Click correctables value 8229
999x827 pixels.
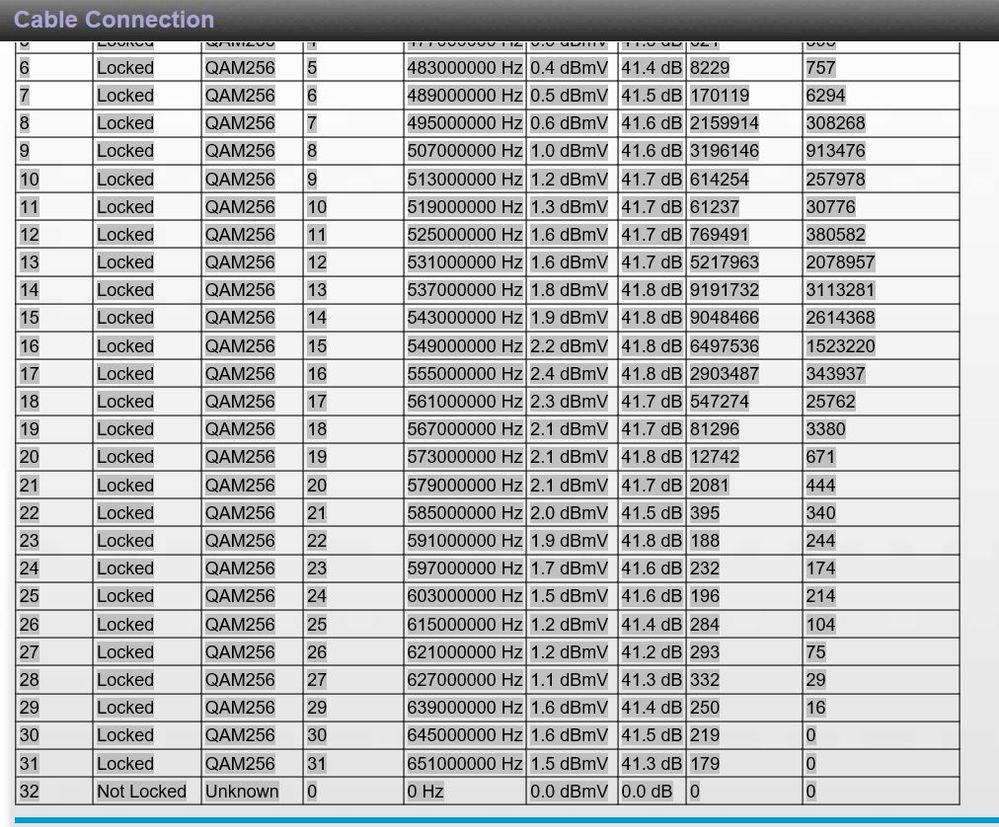(x=710, y=68)
